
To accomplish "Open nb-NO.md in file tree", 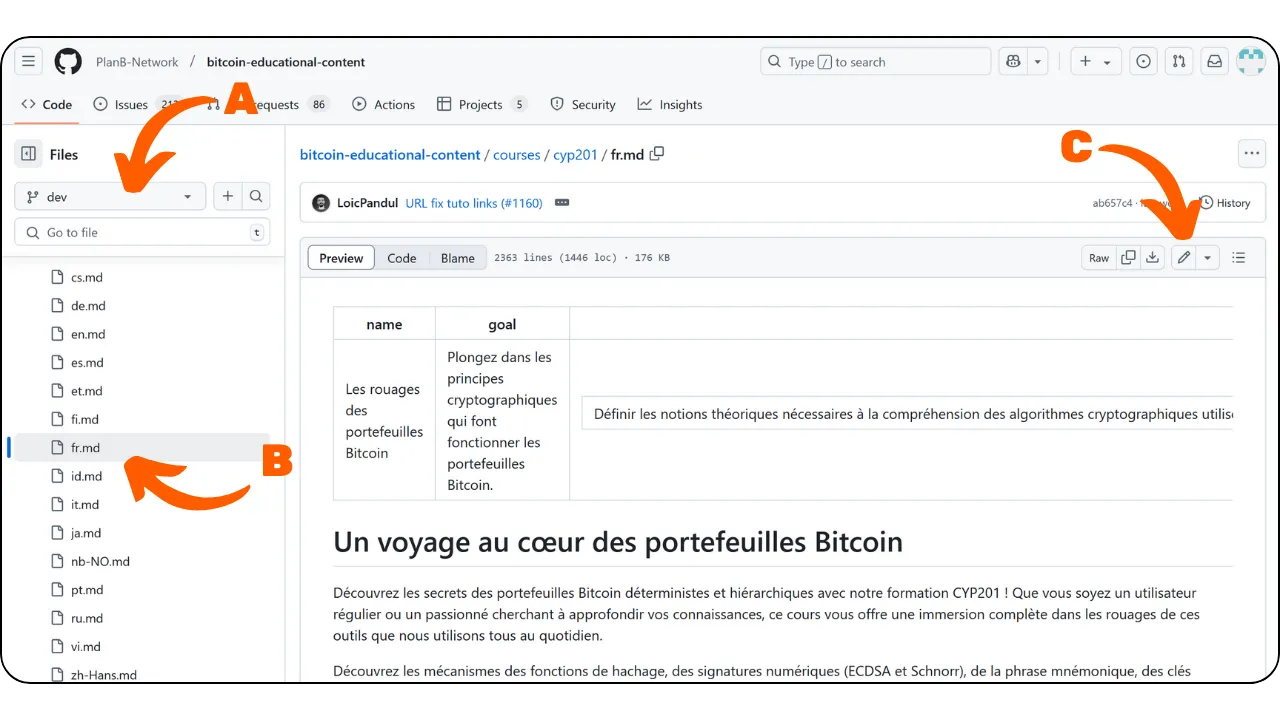I will pos(100,561).
